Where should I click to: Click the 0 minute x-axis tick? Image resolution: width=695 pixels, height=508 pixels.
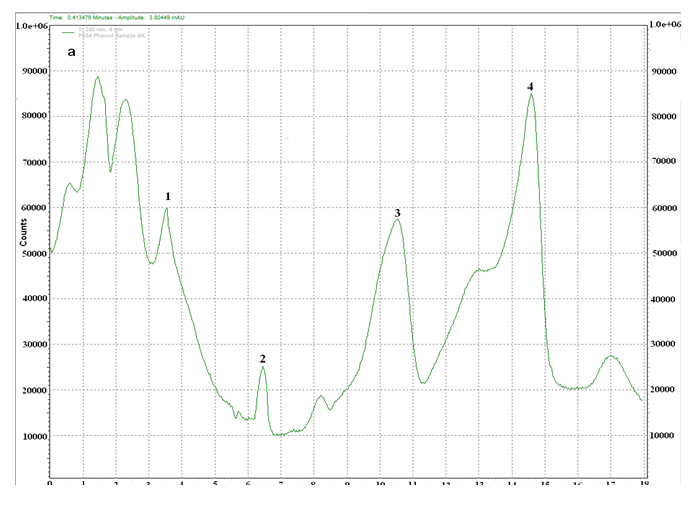pos(50,485)
